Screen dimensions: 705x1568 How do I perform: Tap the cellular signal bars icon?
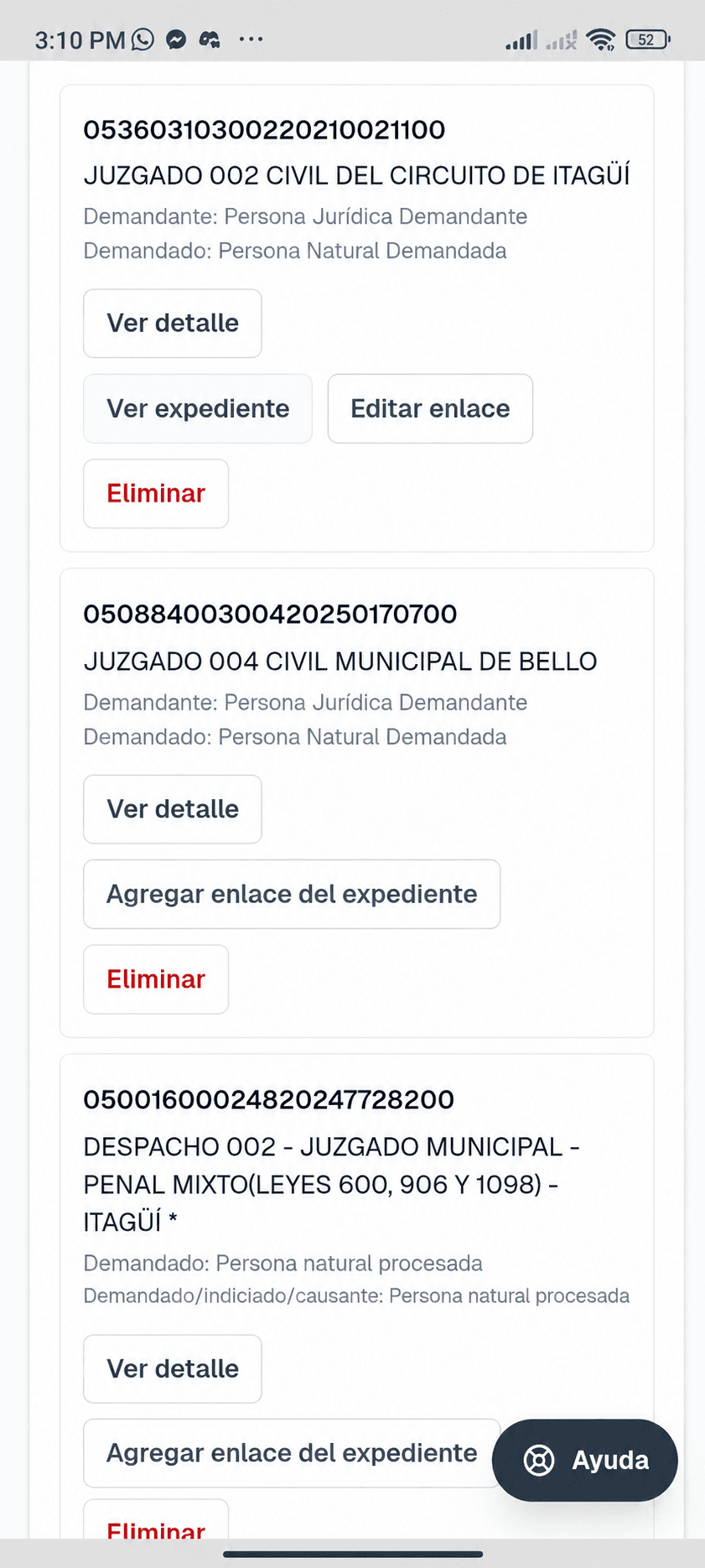(x=521, y=39)
